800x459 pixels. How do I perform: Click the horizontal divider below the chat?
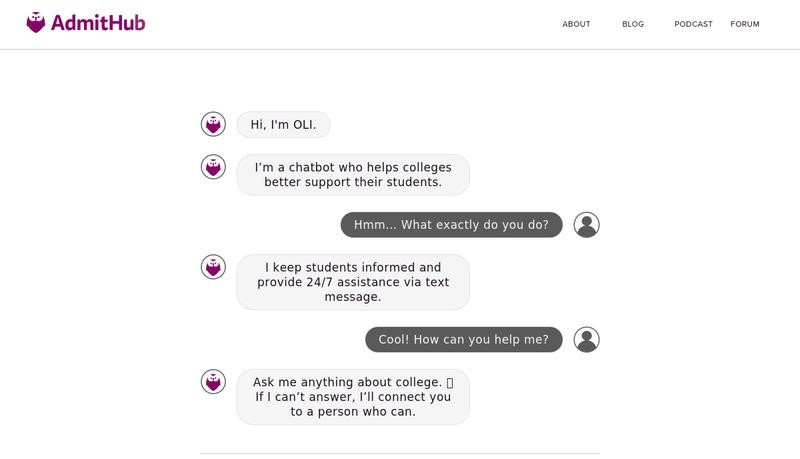400,454
